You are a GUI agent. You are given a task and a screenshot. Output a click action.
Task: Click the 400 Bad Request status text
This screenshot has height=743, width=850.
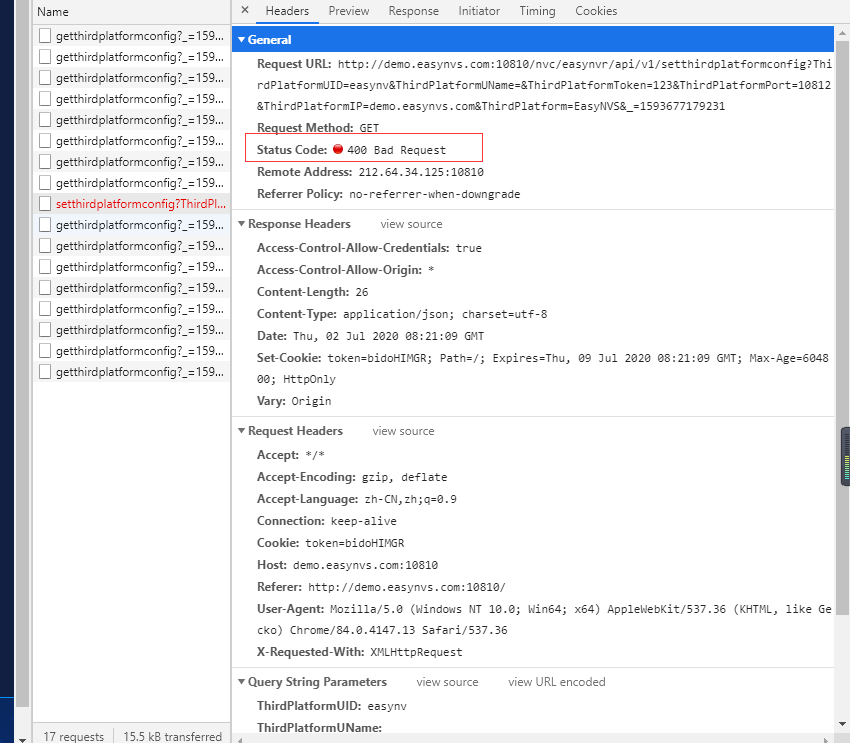pyautogui.click(x=396, y=150)
